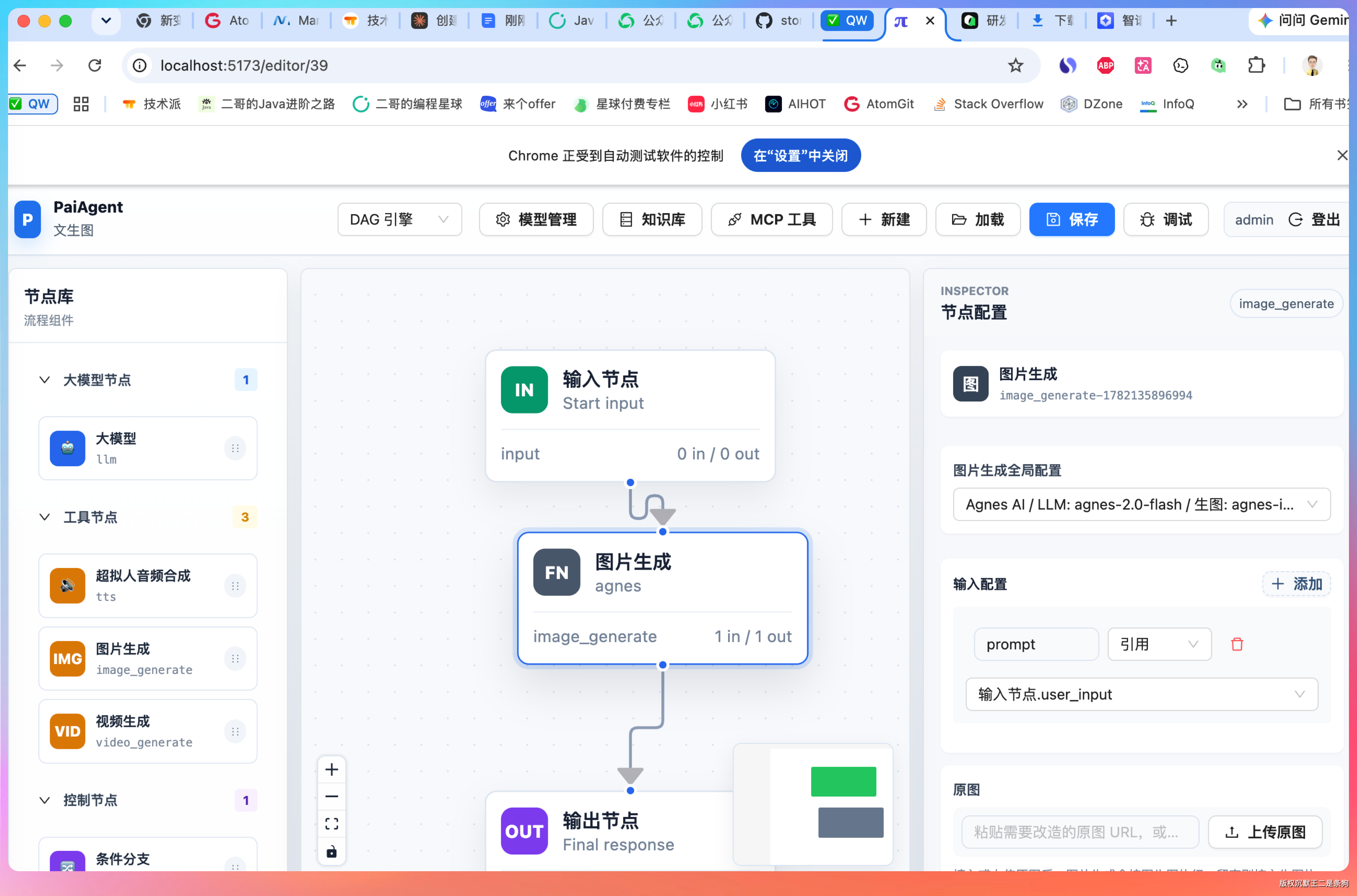Collapse the 大模型节点 group
The height and width of the screenshot is (896, 1357).
44,380
